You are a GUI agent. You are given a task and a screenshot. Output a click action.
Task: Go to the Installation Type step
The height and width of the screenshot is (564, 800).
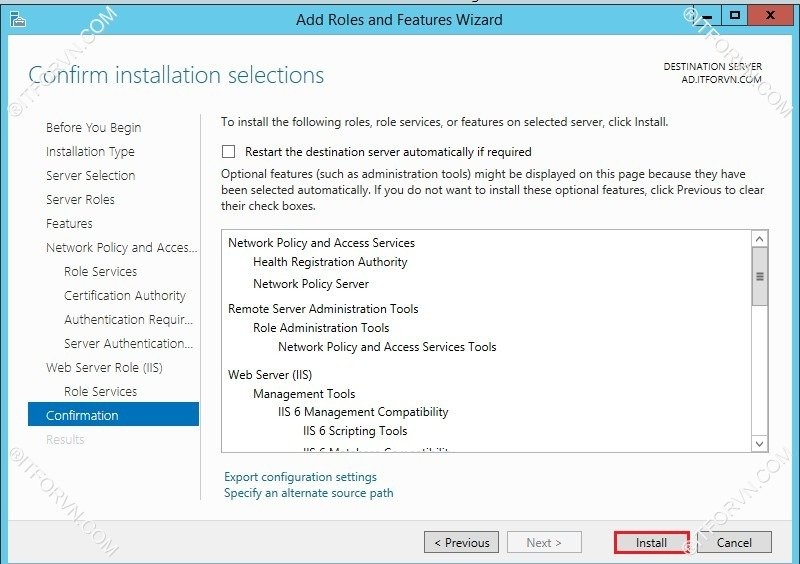pyautogui.click(x=90, y=151)
